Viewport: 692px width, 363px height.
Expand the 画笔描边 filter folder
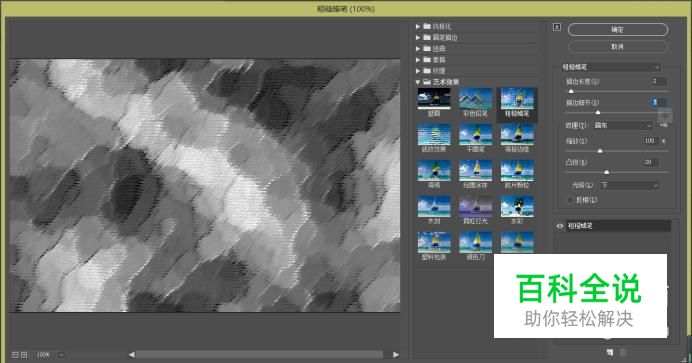417,37
